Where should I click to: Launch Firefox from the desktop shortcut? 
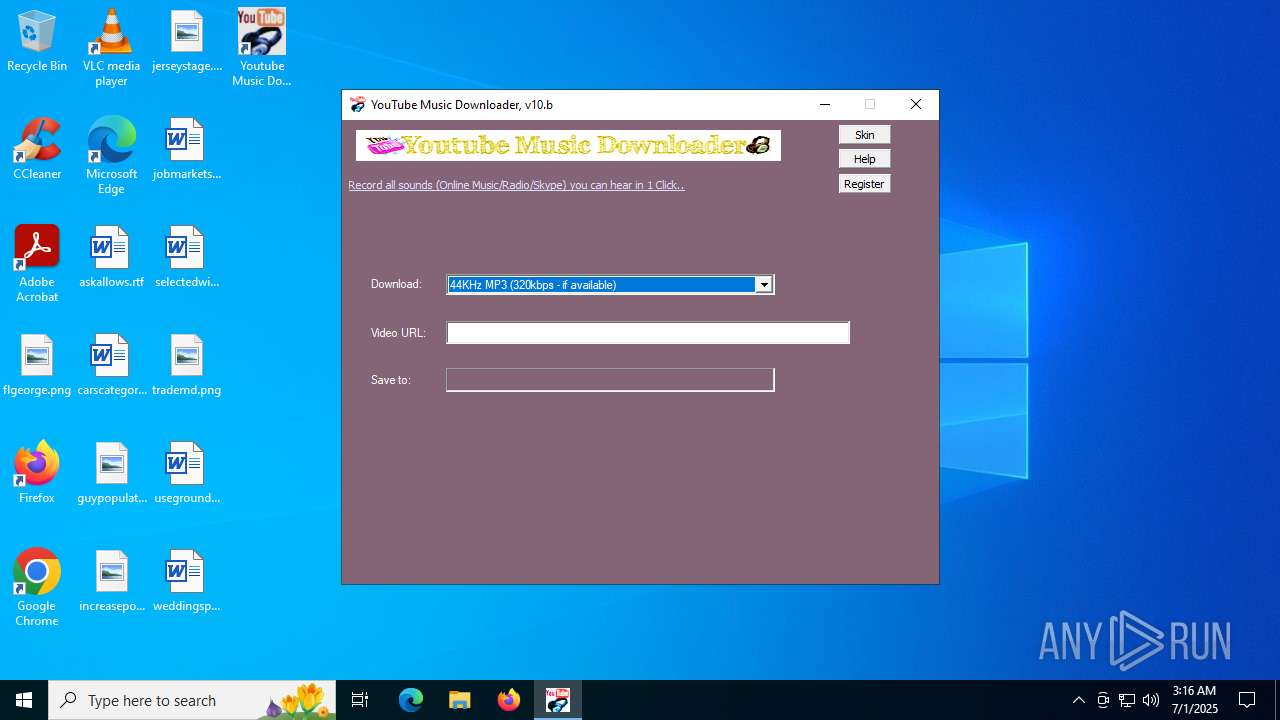(37, 473)
